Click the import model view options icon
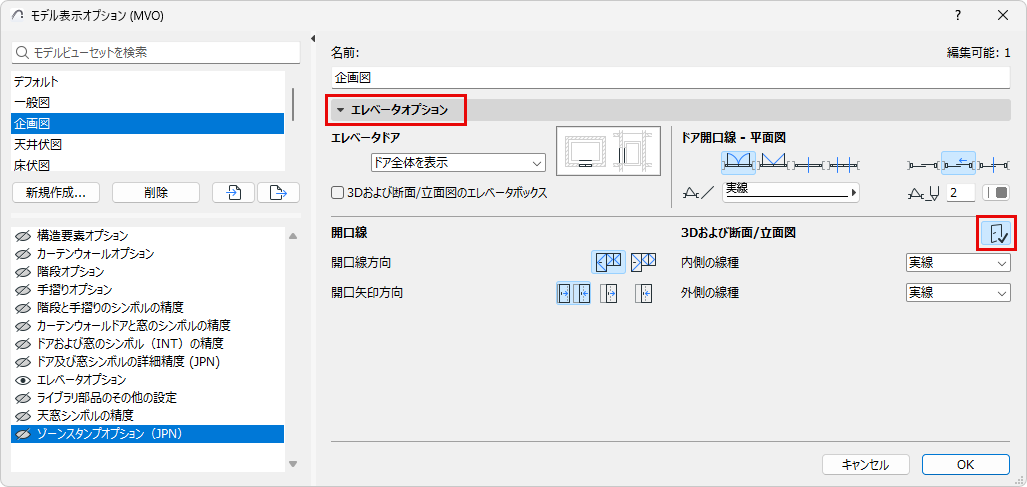 point(233,192)
